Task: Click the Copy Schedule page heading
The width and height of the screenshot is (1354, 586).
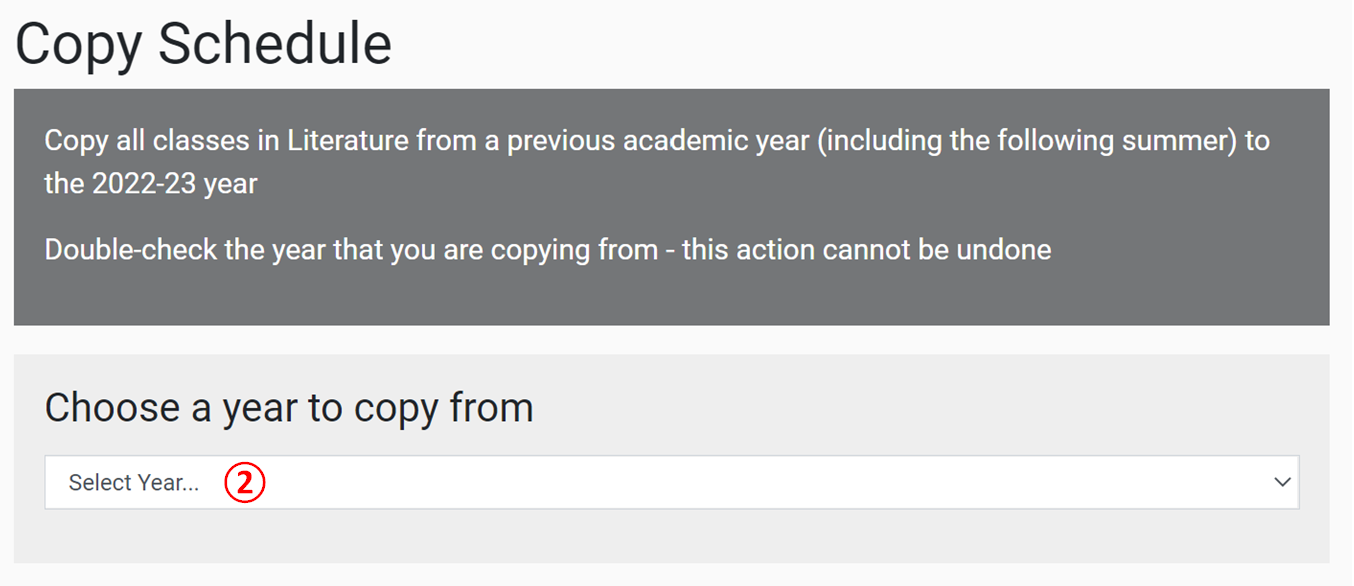Action: [202, 43]
